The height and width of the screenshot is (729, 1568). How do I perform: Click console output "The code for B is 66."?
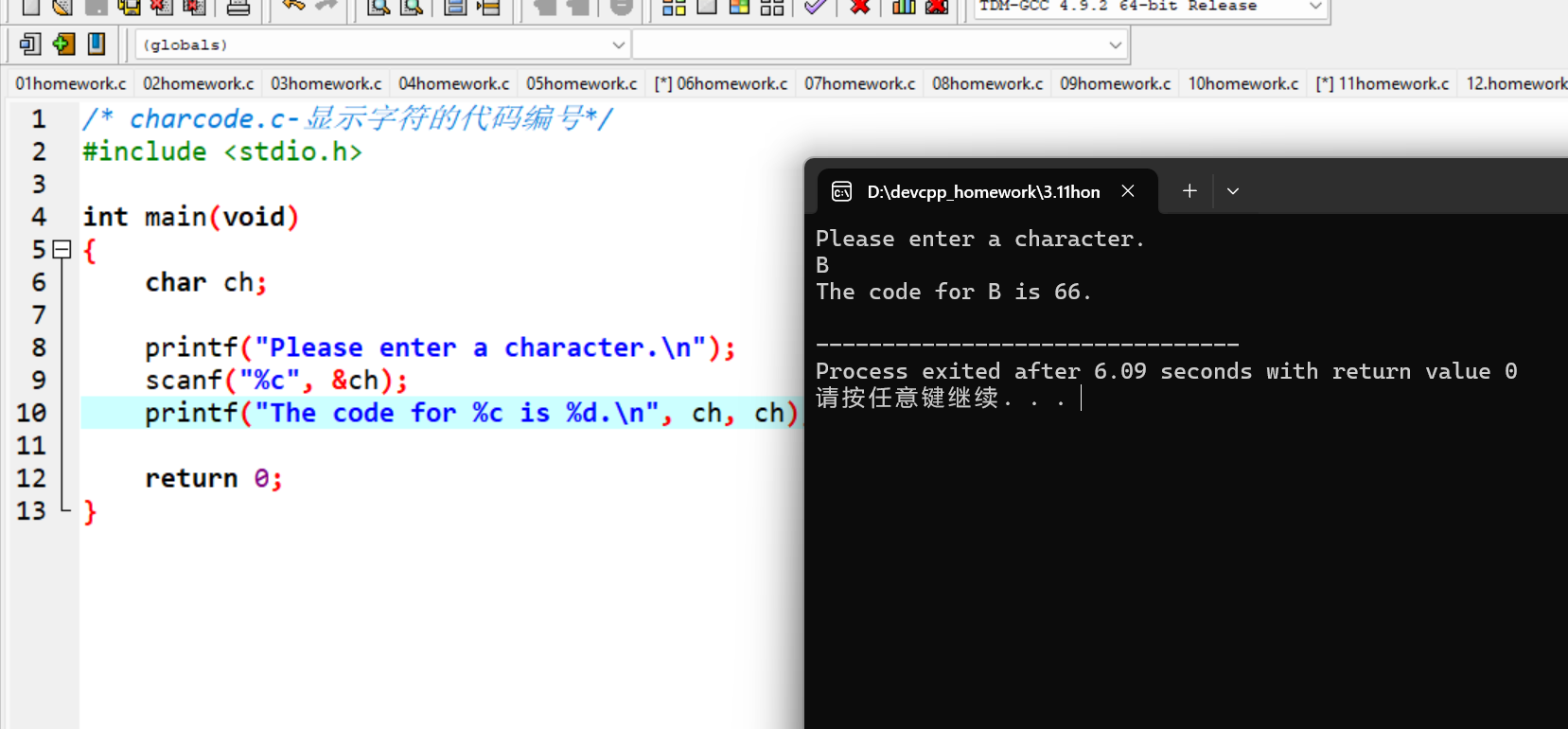(x=954, y=292)
